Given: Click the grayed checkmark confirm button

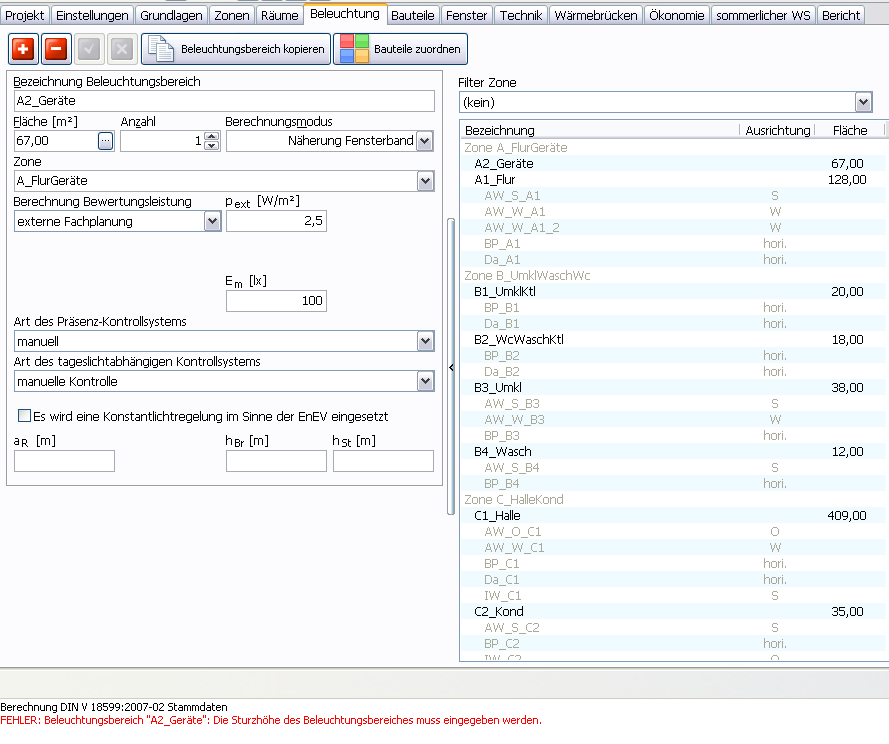Looking at the screenshot, I should pyautogui.click(x=88, y=49).
